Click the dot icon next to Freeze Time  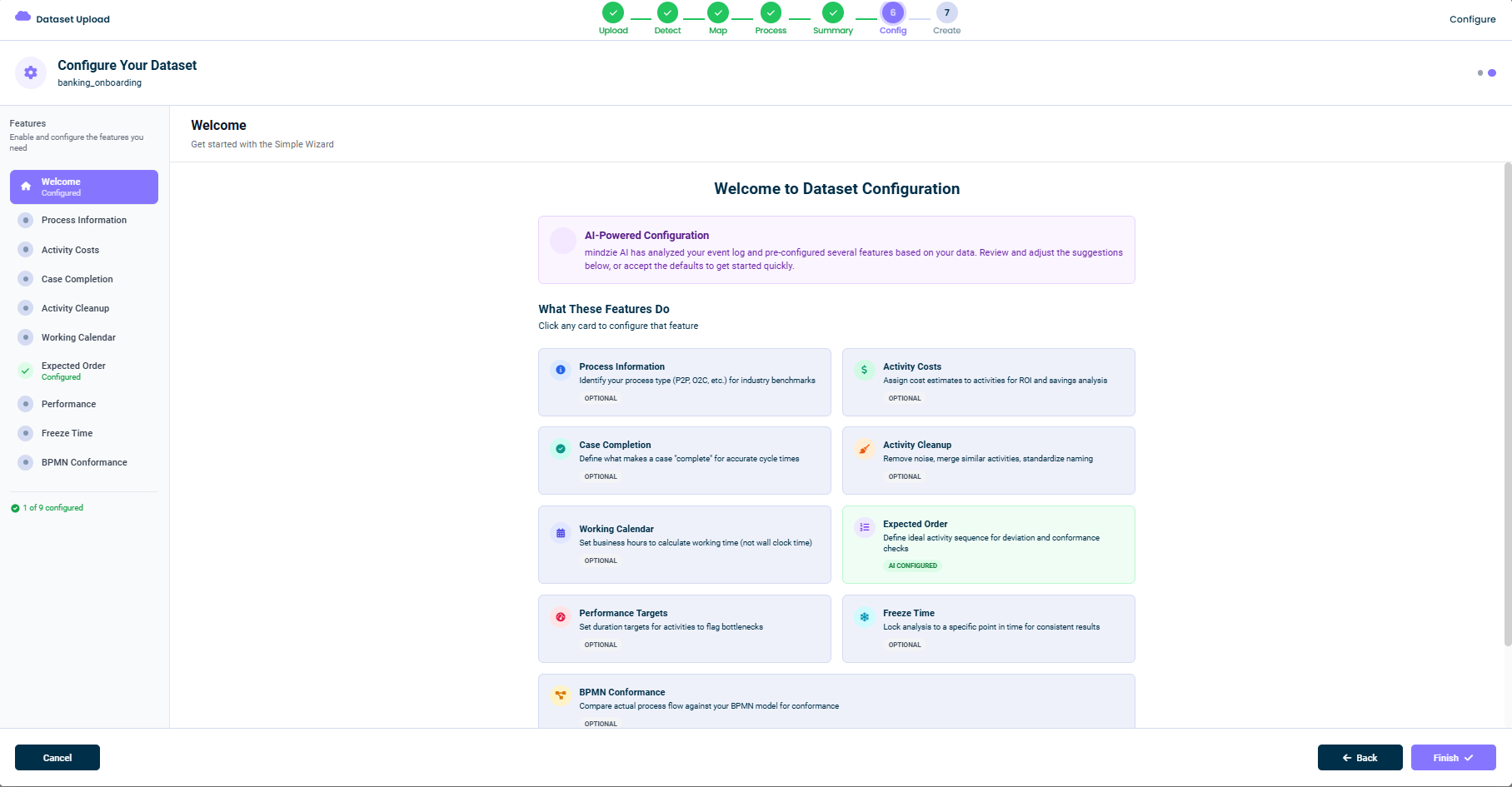(26, 433)
